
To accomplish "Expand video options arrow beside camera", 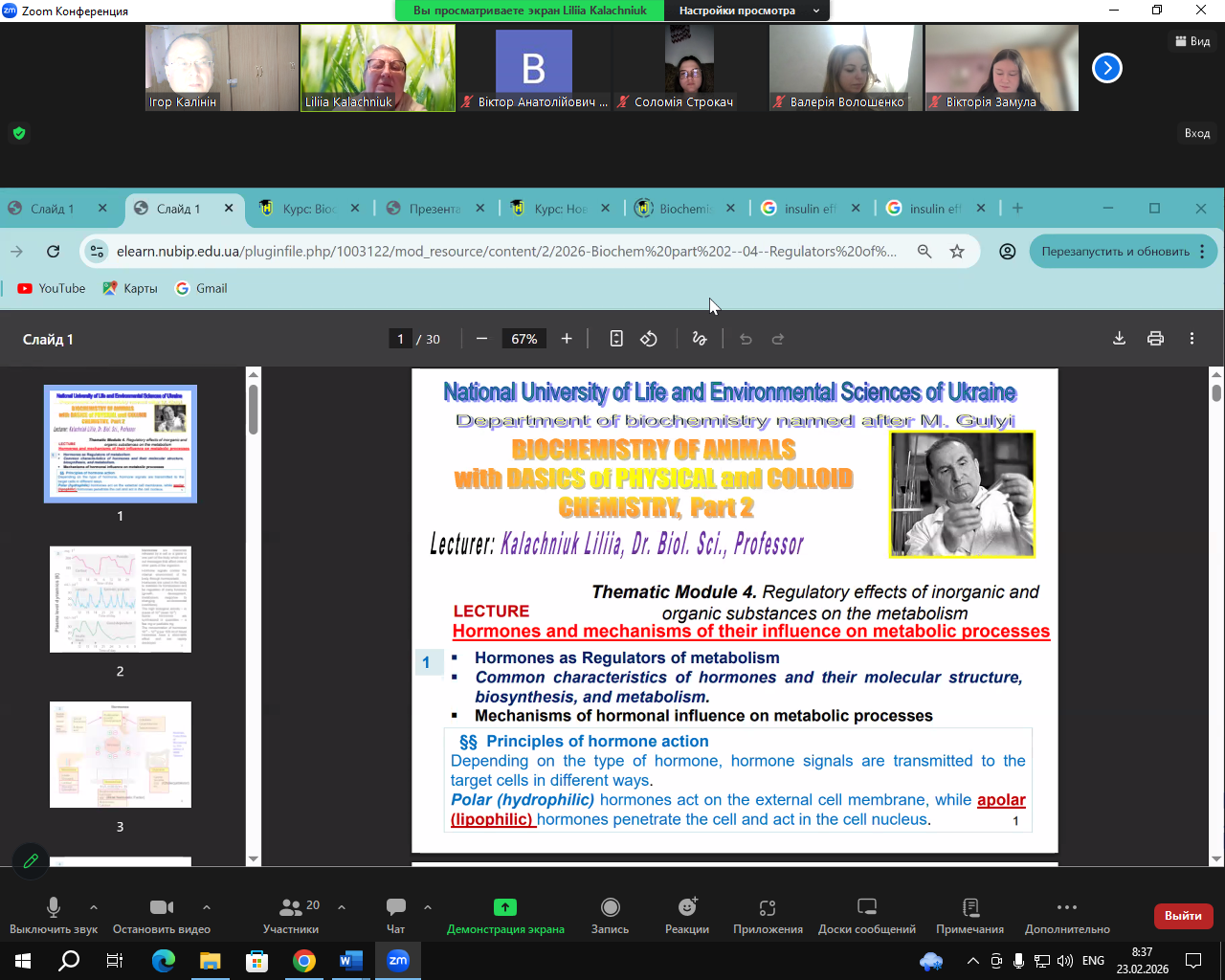I will coord(207,907).
